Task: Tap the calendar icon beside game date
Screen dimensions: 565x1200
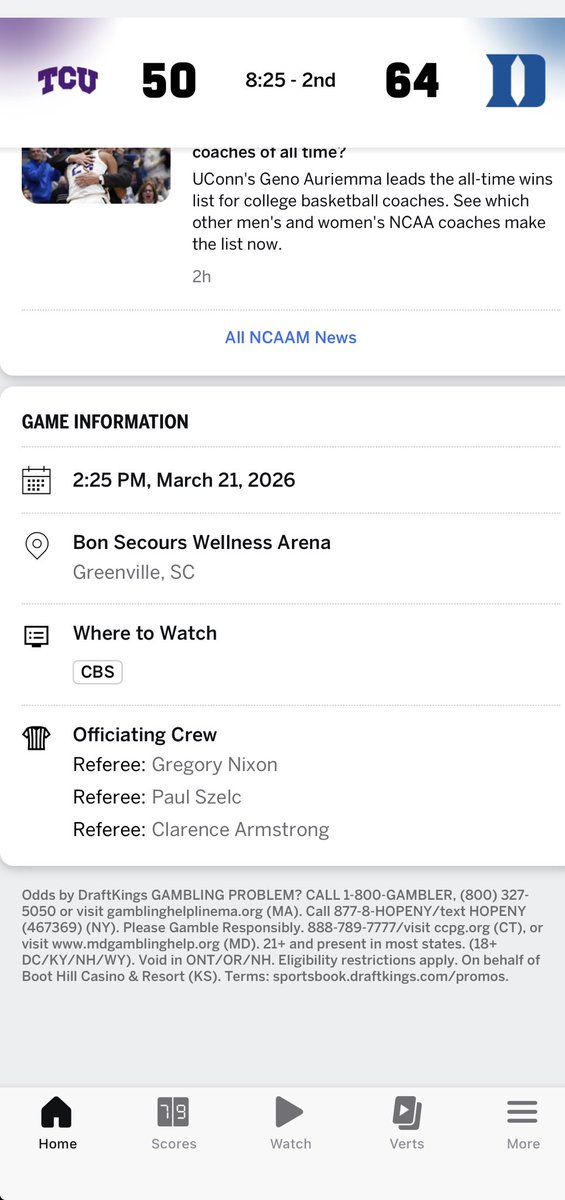Action: (36, 480)
